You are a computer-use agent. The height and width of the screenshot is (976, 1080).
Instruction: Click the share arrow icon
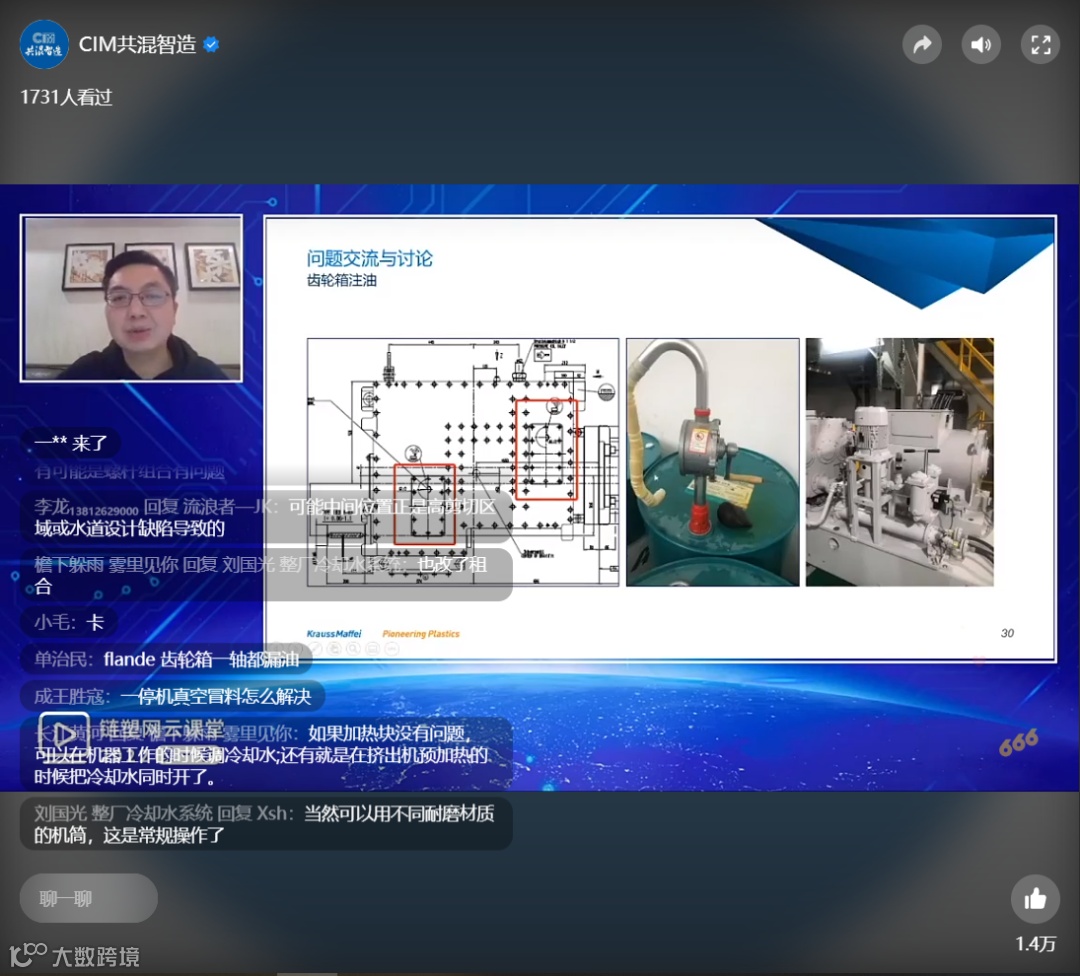[922, 45]
